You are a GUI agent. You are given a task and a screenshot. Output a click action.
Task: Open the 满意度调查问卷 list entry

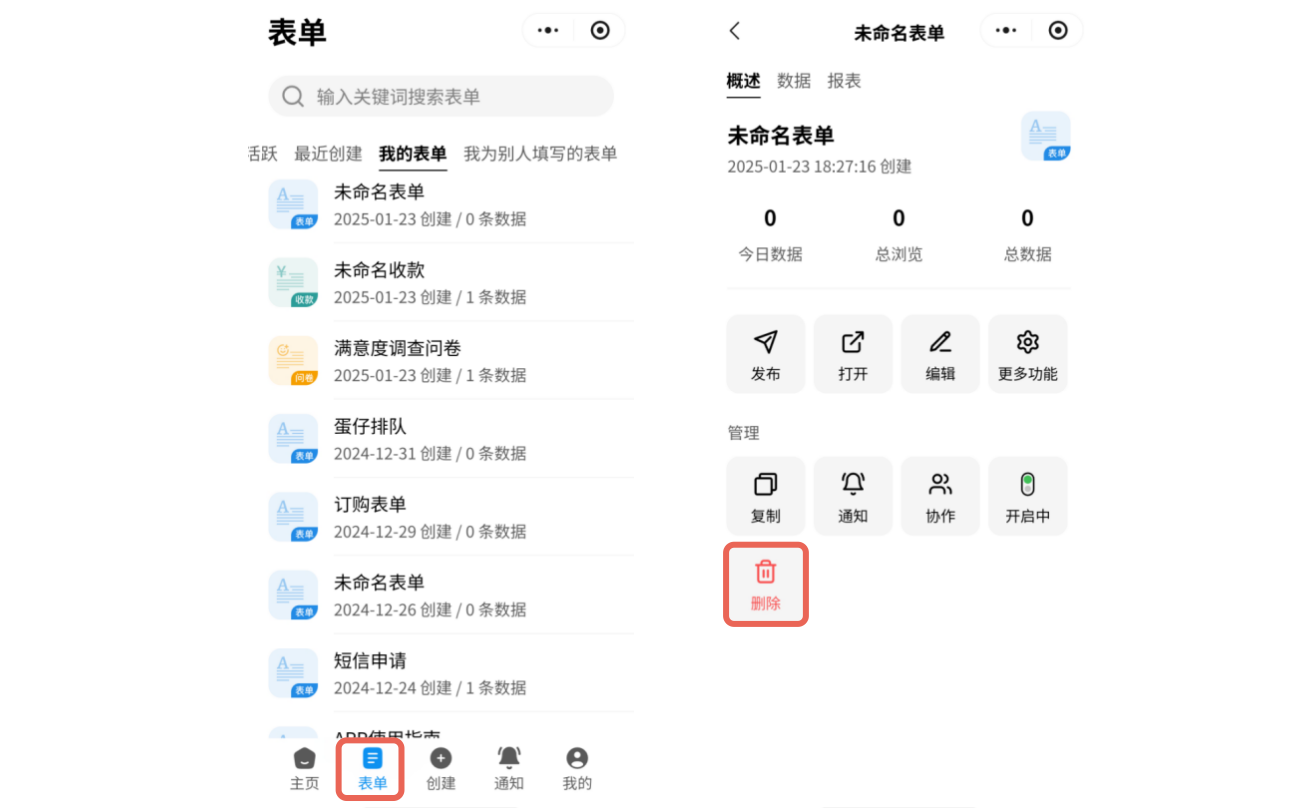tap(450, 361)
